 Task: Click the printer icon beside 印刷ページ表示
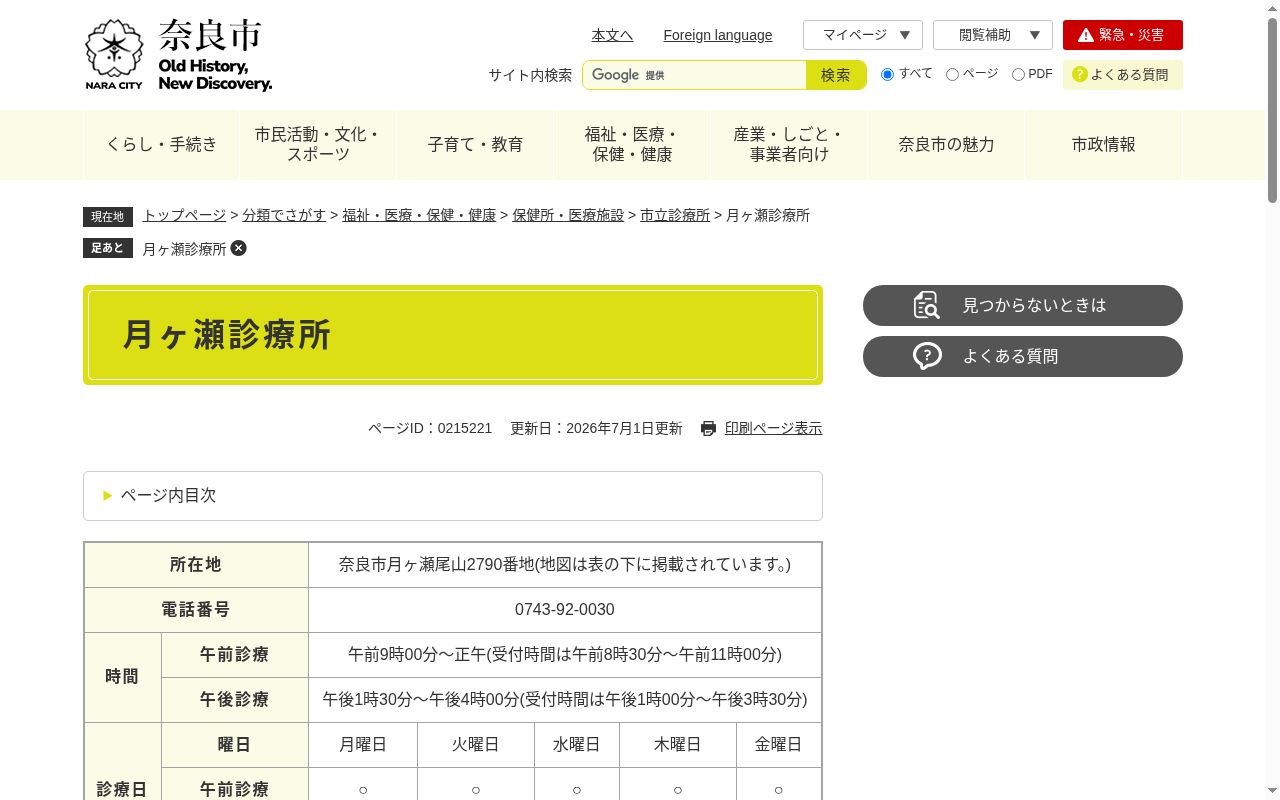click(x=708, y=428)
